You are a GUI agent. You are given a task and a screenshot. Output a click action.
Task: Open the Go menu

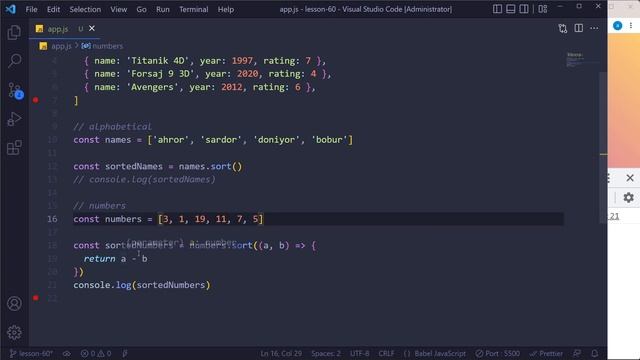(141, 9)
